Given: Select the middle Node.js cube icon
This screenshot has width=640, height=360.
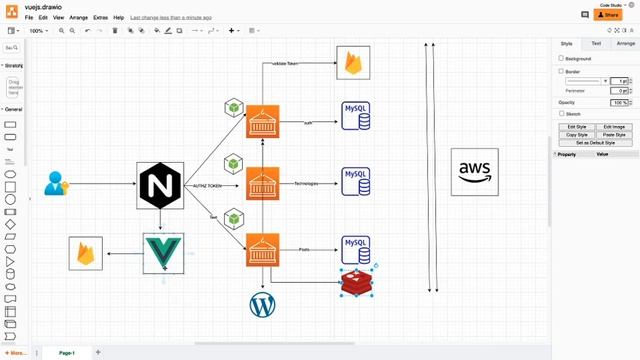Looking at the screenshot, I should pyautogui.click(x=233, y=164).
